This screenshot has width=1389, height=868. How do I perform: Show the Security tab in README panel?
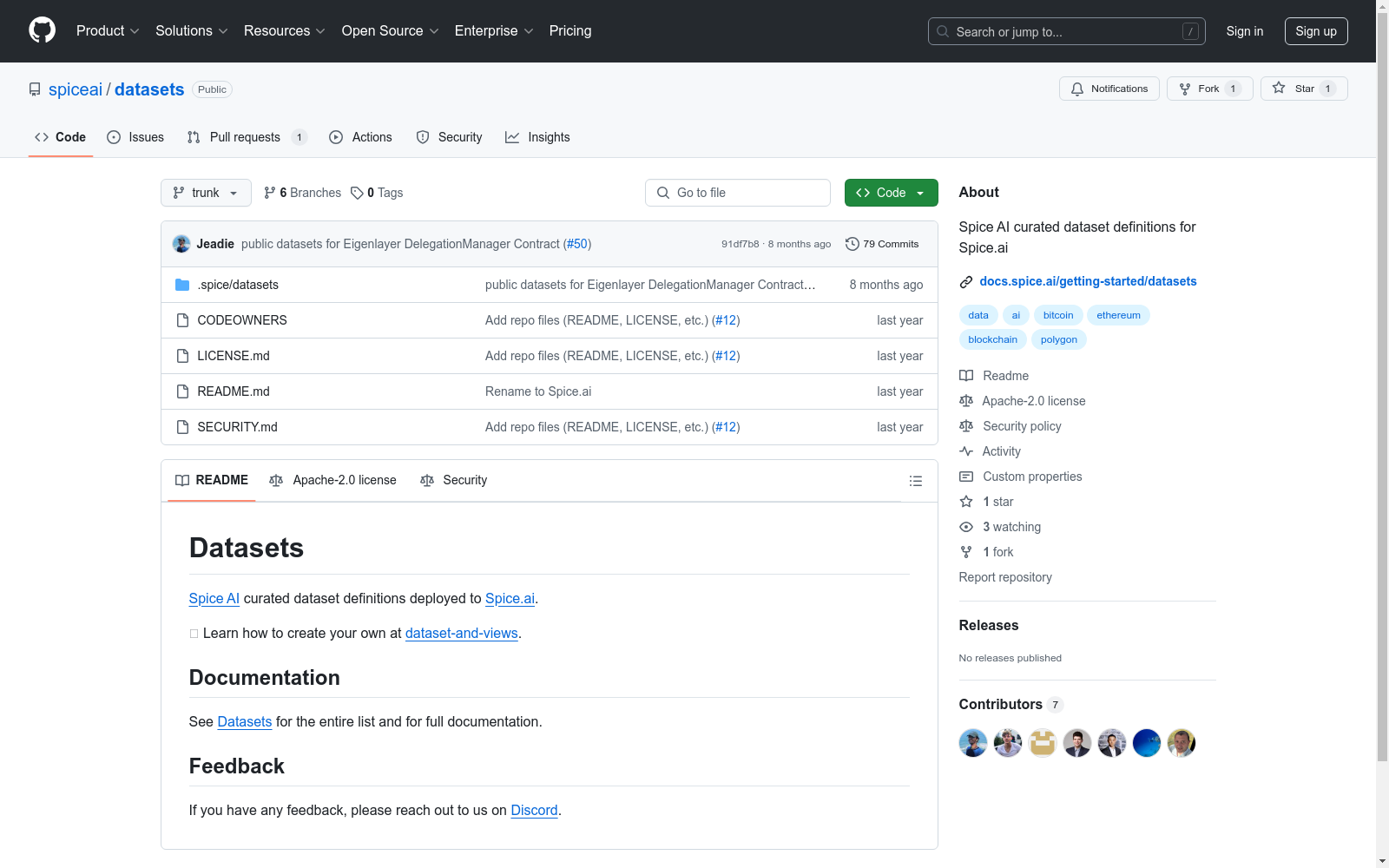(453, 481)
